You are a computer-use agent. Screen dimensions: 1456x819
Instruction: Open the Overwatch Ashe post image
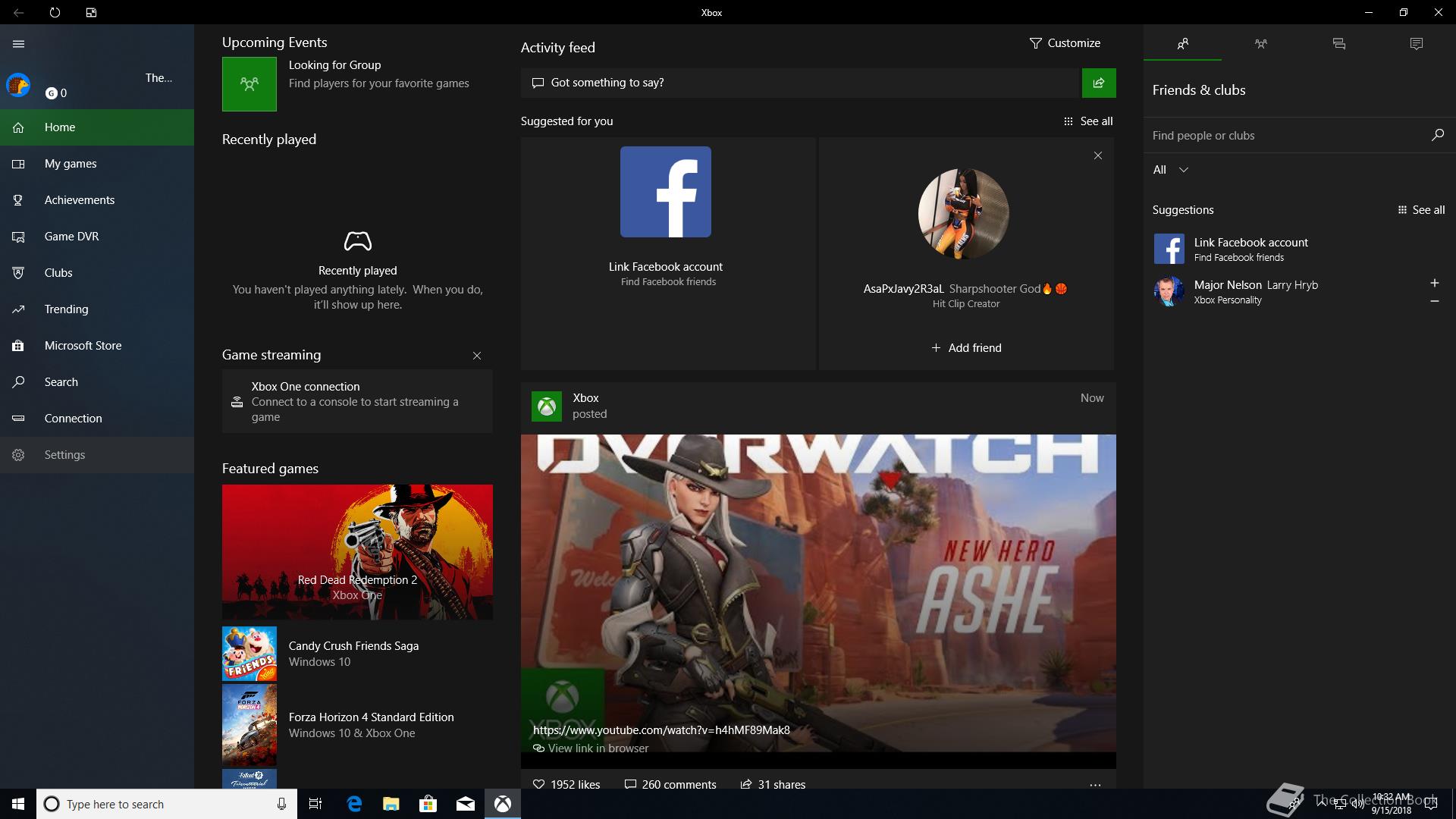click(x=818, y=593)
